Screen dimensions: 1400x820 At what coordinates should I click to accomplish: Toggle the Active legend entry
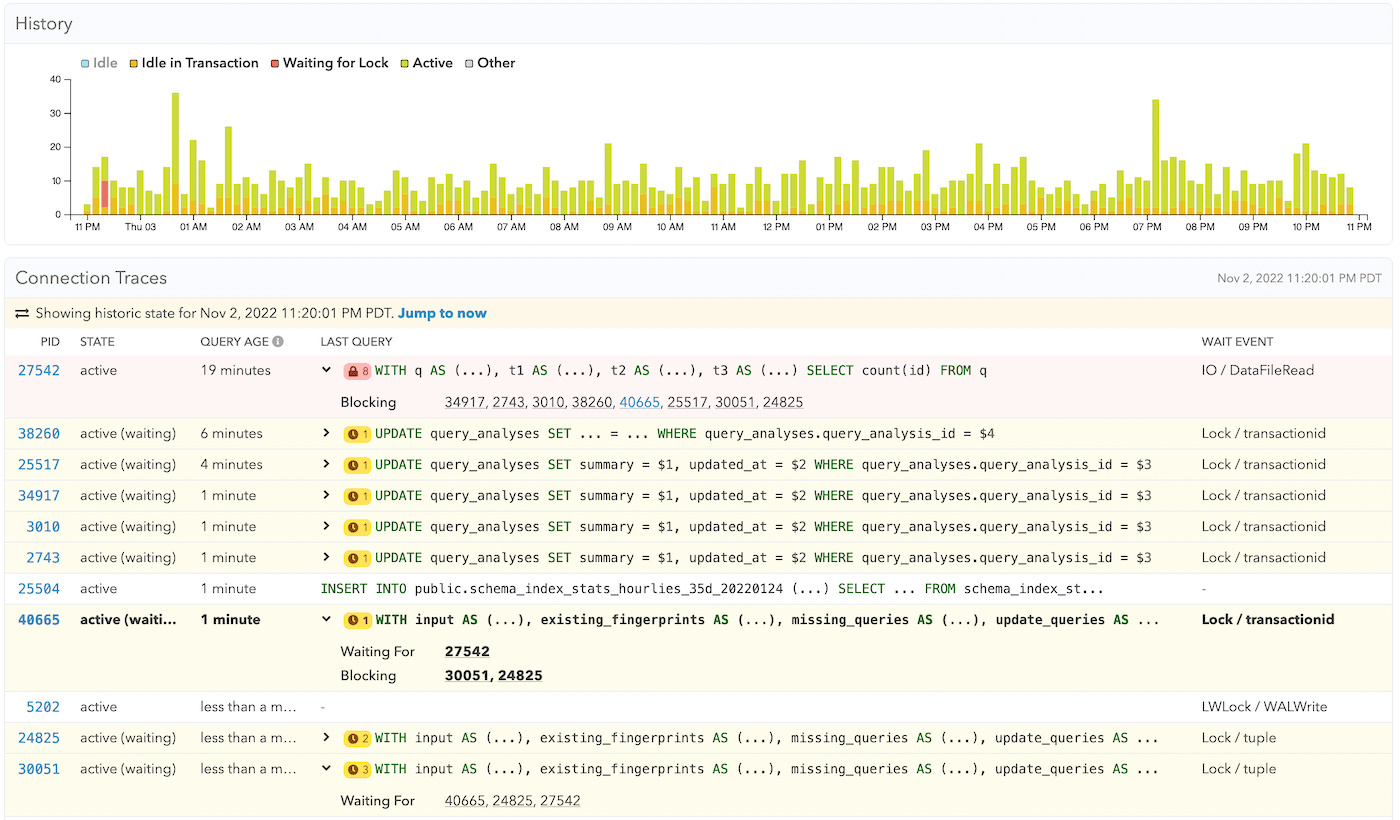(x=426, y=63)
